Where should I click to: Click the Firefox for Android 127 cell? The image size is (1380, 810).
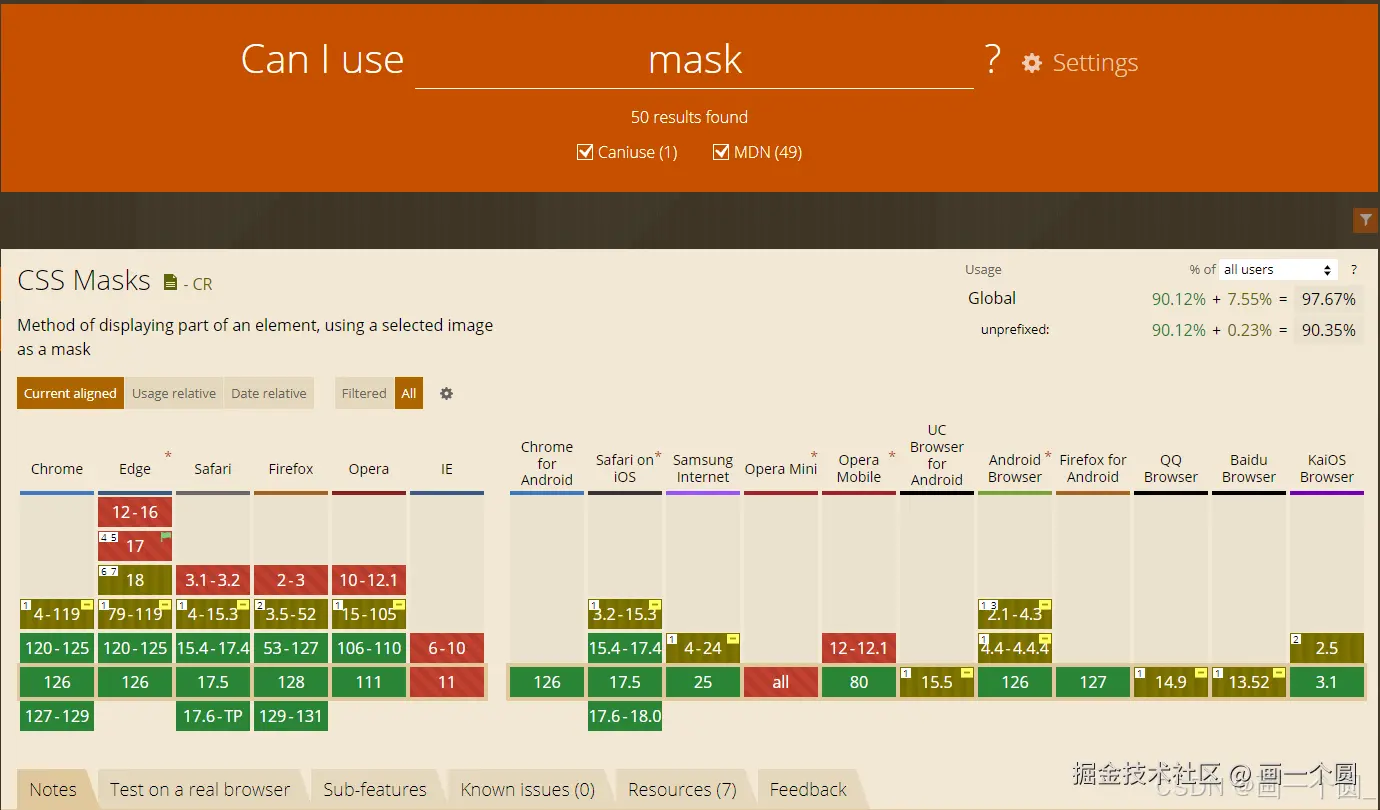pyautogui.click(x=1093, y=682)
